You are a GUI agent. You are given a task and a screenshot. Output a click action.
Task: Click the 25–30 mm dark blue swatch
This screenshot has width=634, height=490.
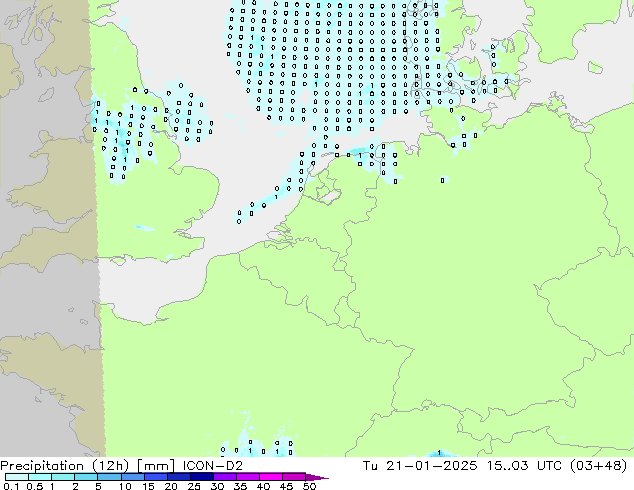(x=201, y=477)
